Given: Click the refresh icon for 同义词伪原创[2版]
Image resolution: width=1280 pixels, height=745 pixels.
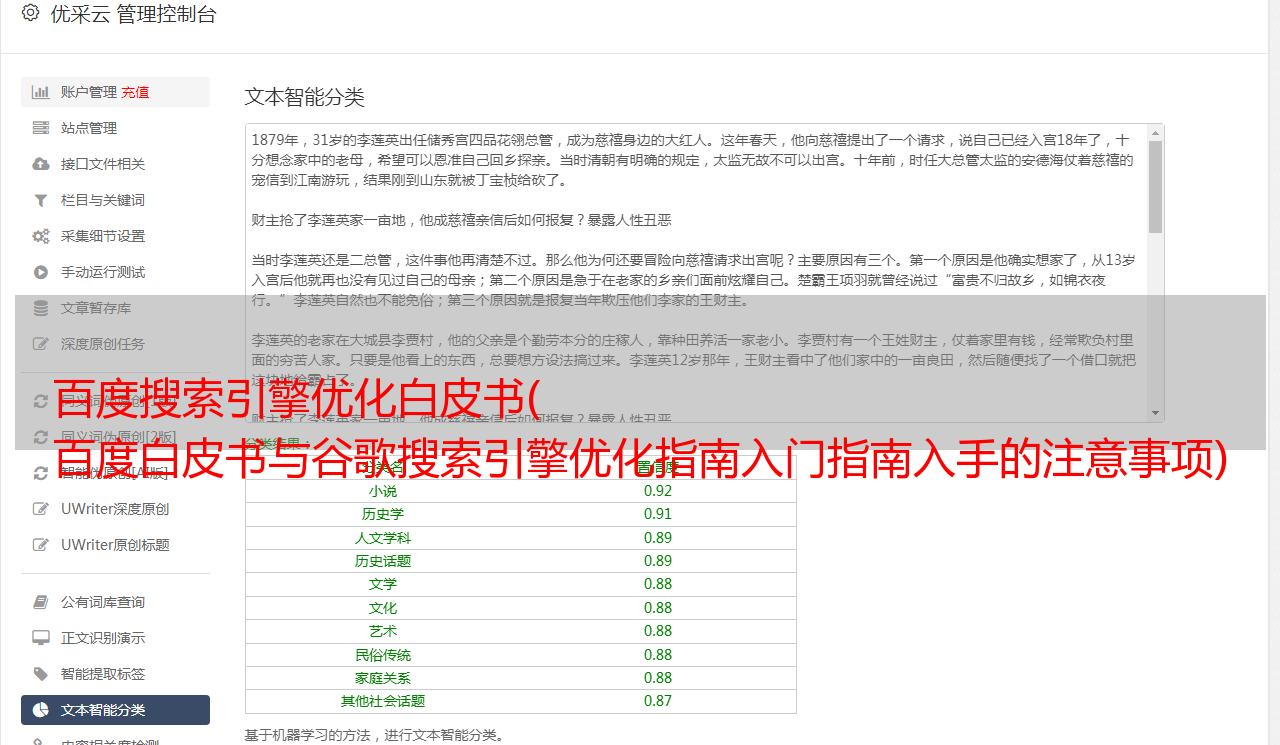Looking at the screenshot, I should coord(41,437).
